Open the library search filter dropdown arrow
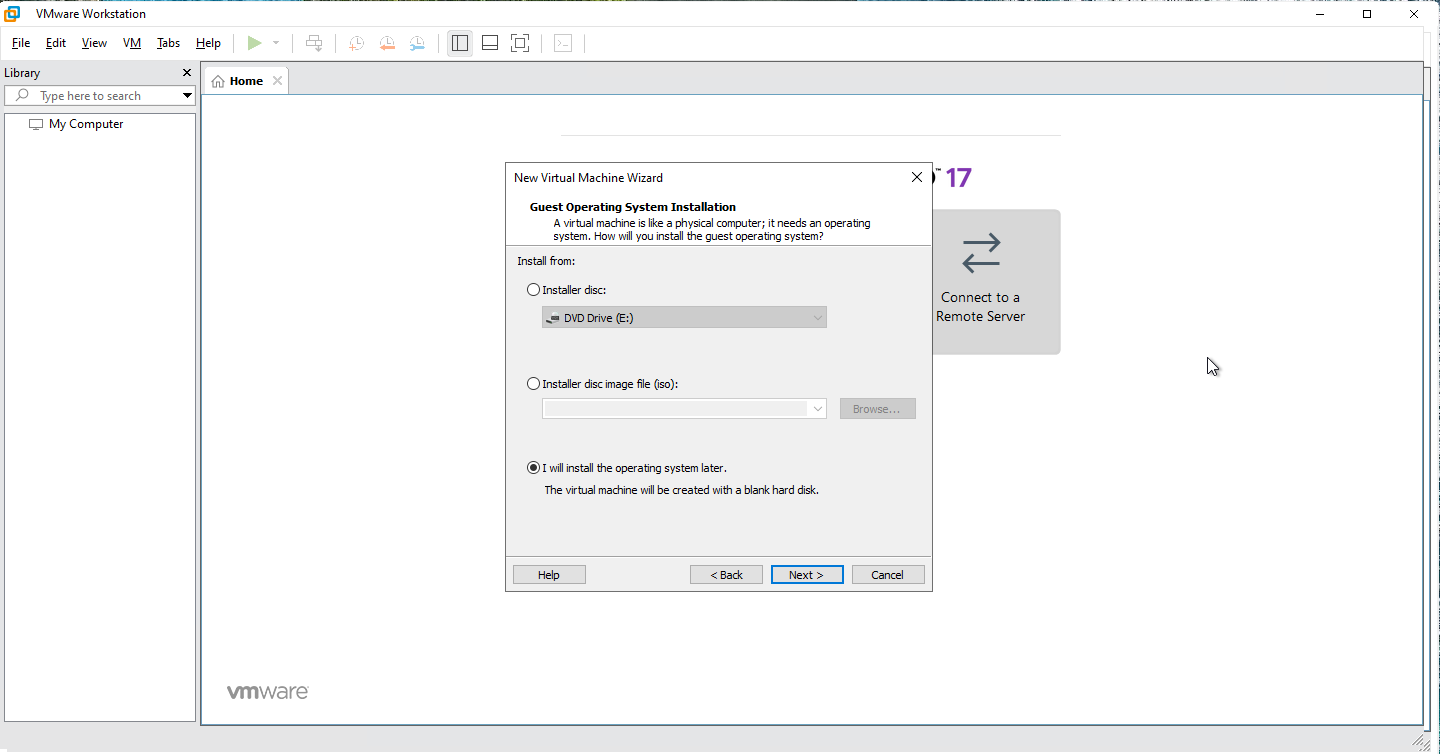 coord(187,96)
